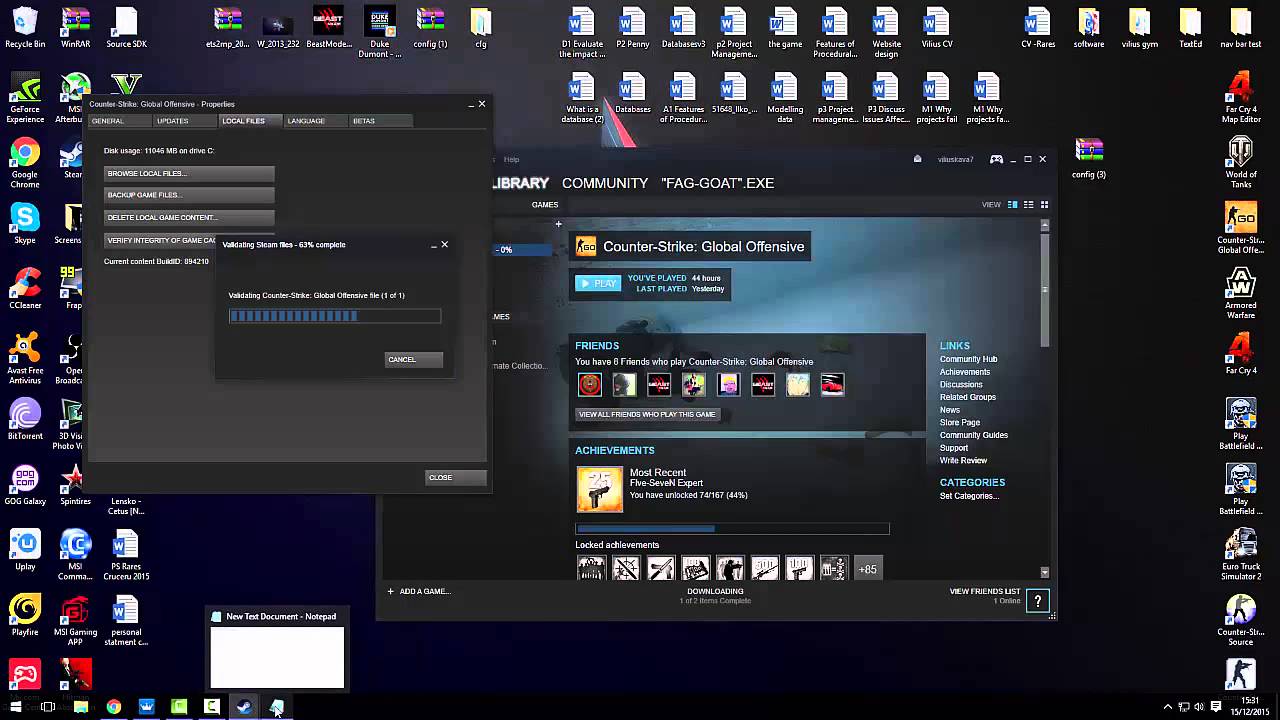1280x720 pixels.
Task: Click the validation progress bar
Action: [x=335, y=316]
